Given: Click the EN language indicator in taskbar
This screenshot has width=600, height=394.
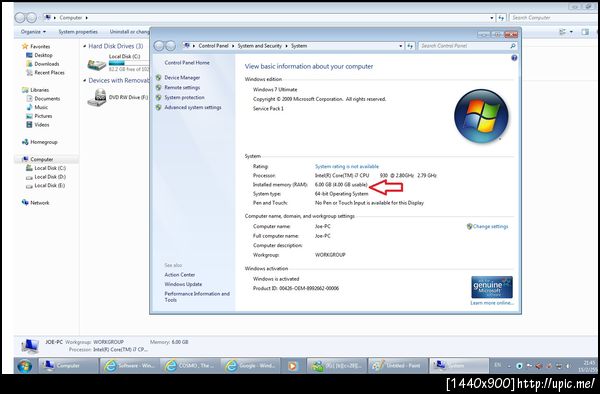Looking at the screenshot, I should point(497,365).
